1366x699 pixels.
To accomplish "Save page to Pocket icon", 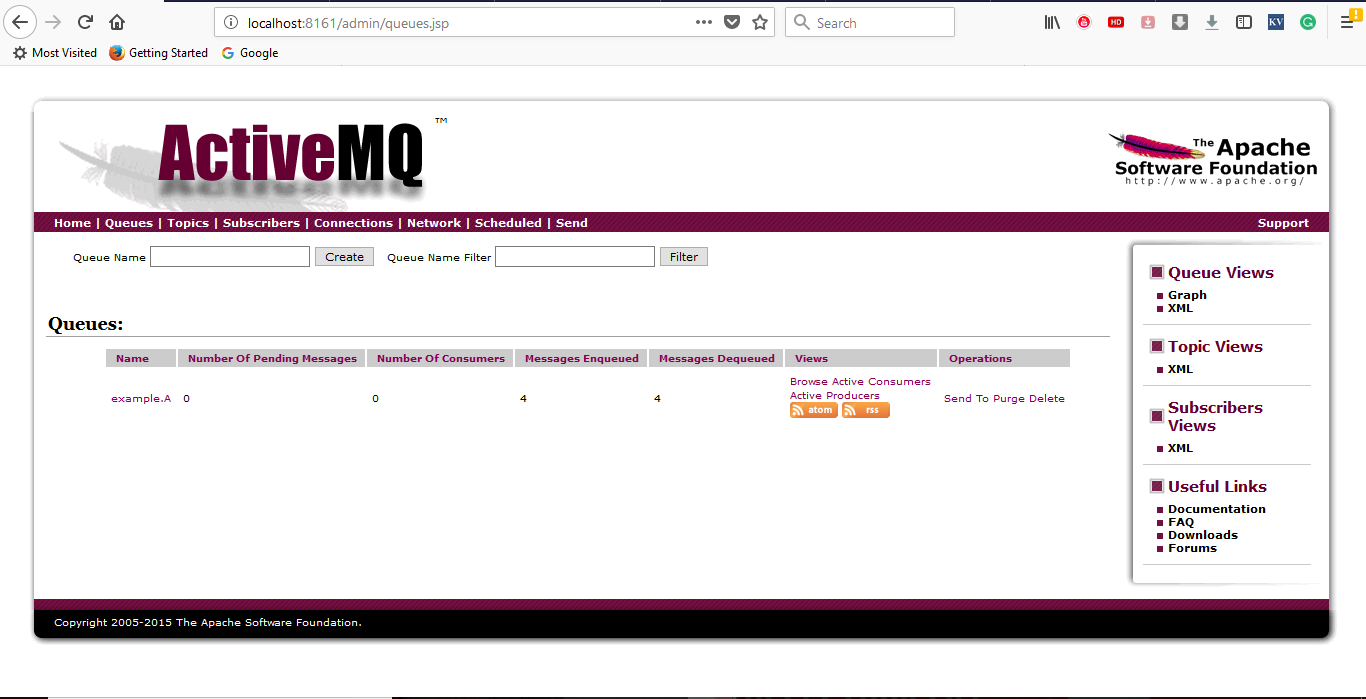I will [732, 22].
